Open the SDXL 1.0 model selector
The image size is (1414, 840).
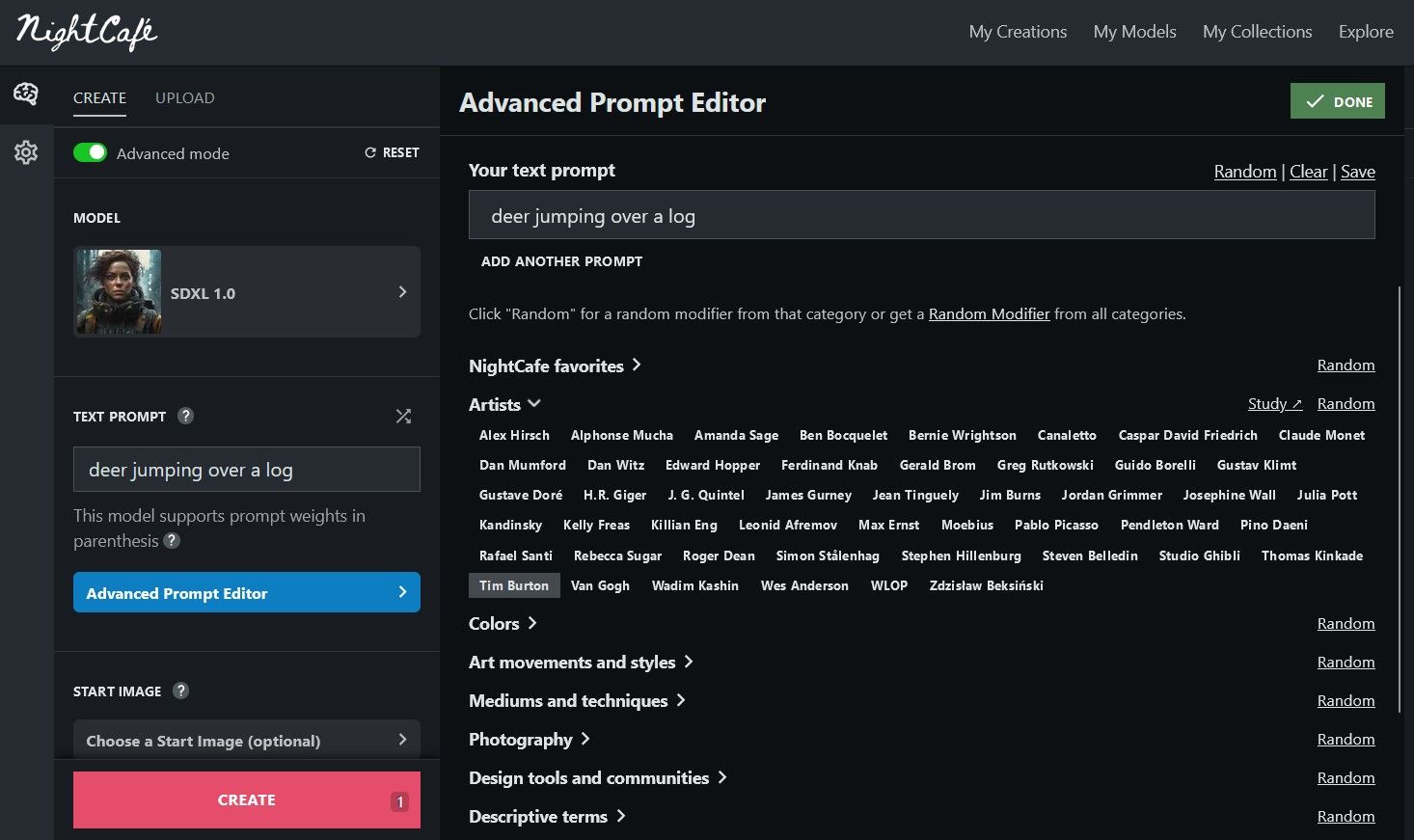tap(247, 292)
